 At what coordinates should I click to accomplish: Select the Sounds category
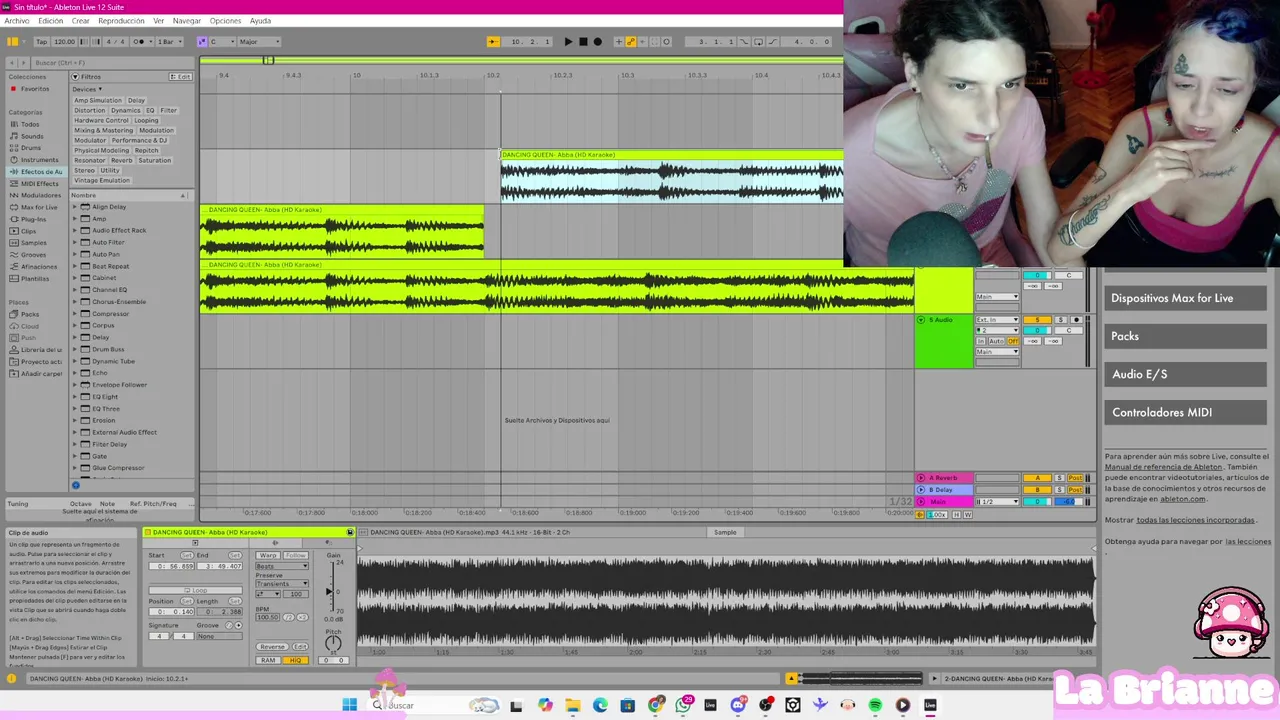click(x=33, y=136)
